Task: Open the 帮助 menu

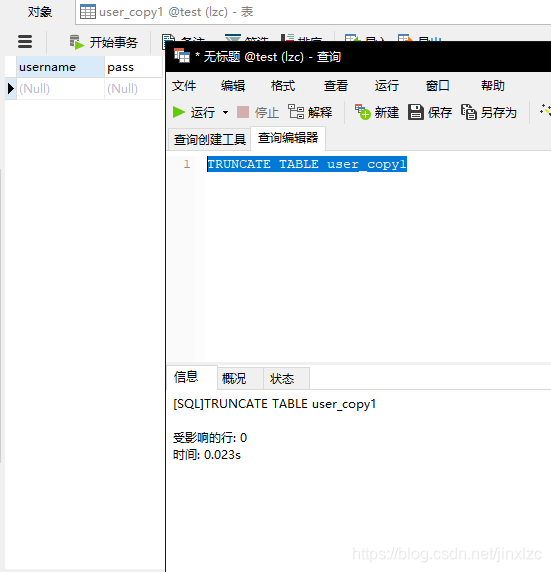Action: pos(493,86)
